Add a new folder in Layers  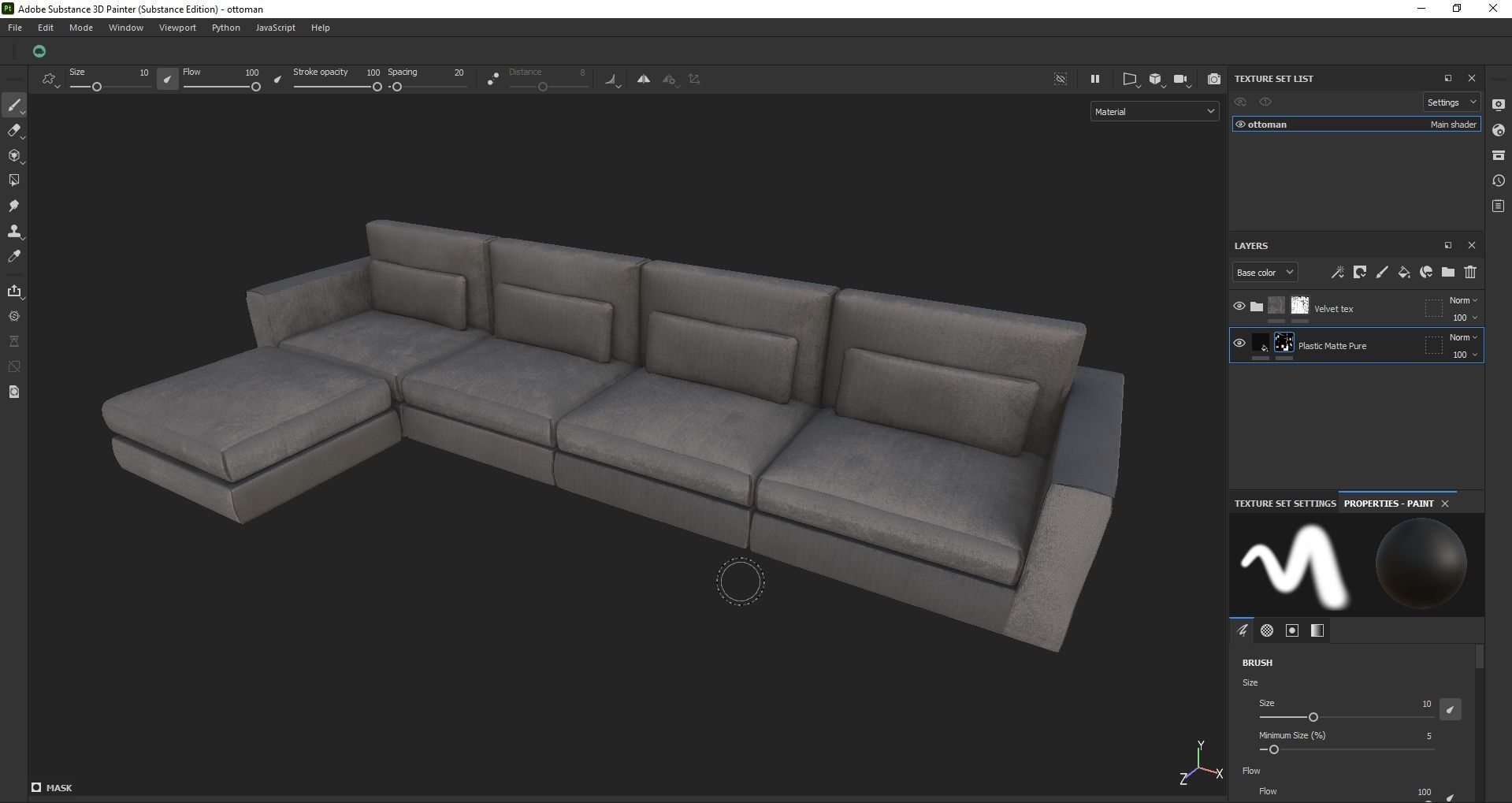pos(1448,273)
